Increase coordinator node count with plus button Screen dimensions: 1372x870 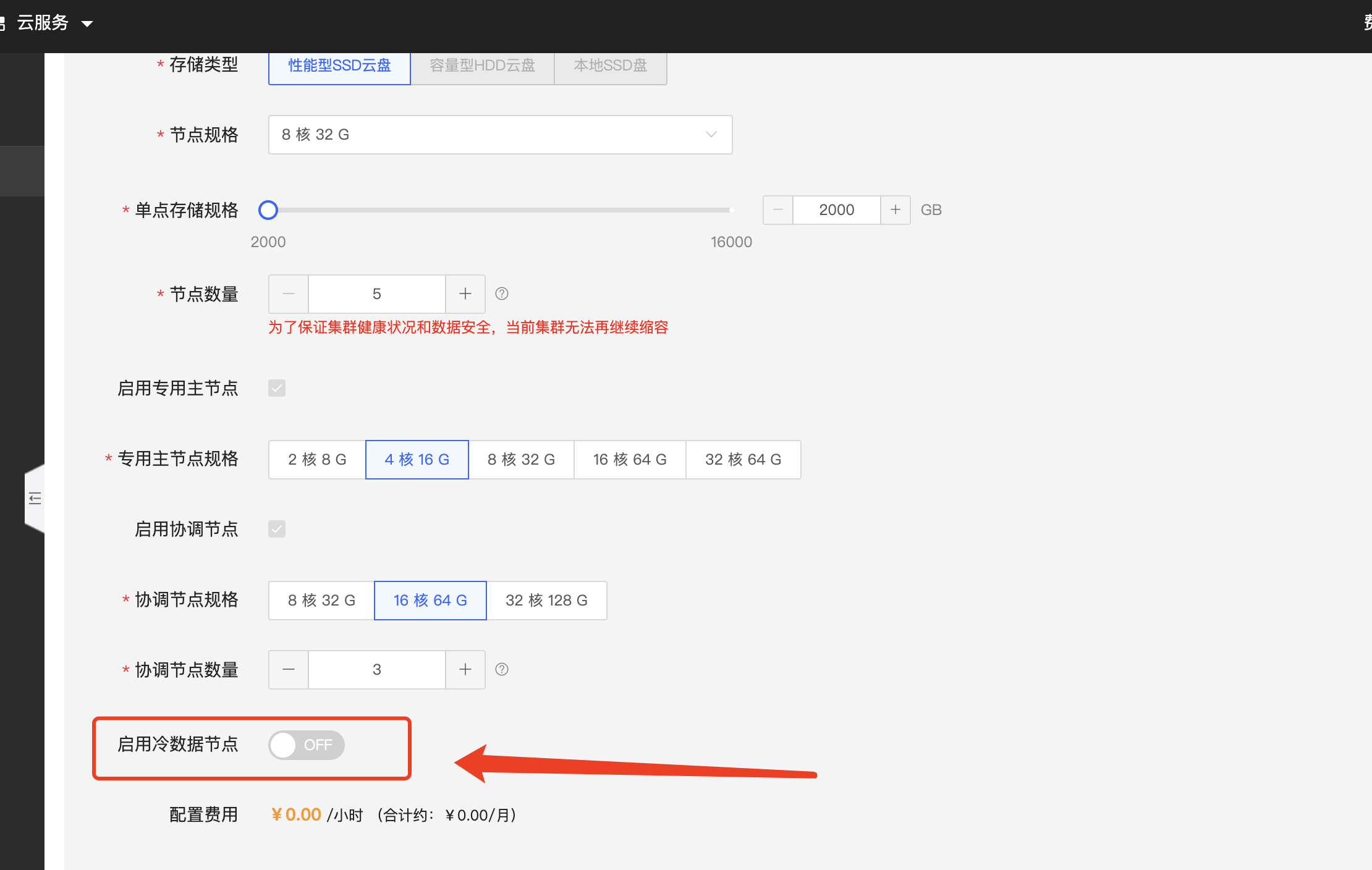pyautogui.click(x=465, y=670)
